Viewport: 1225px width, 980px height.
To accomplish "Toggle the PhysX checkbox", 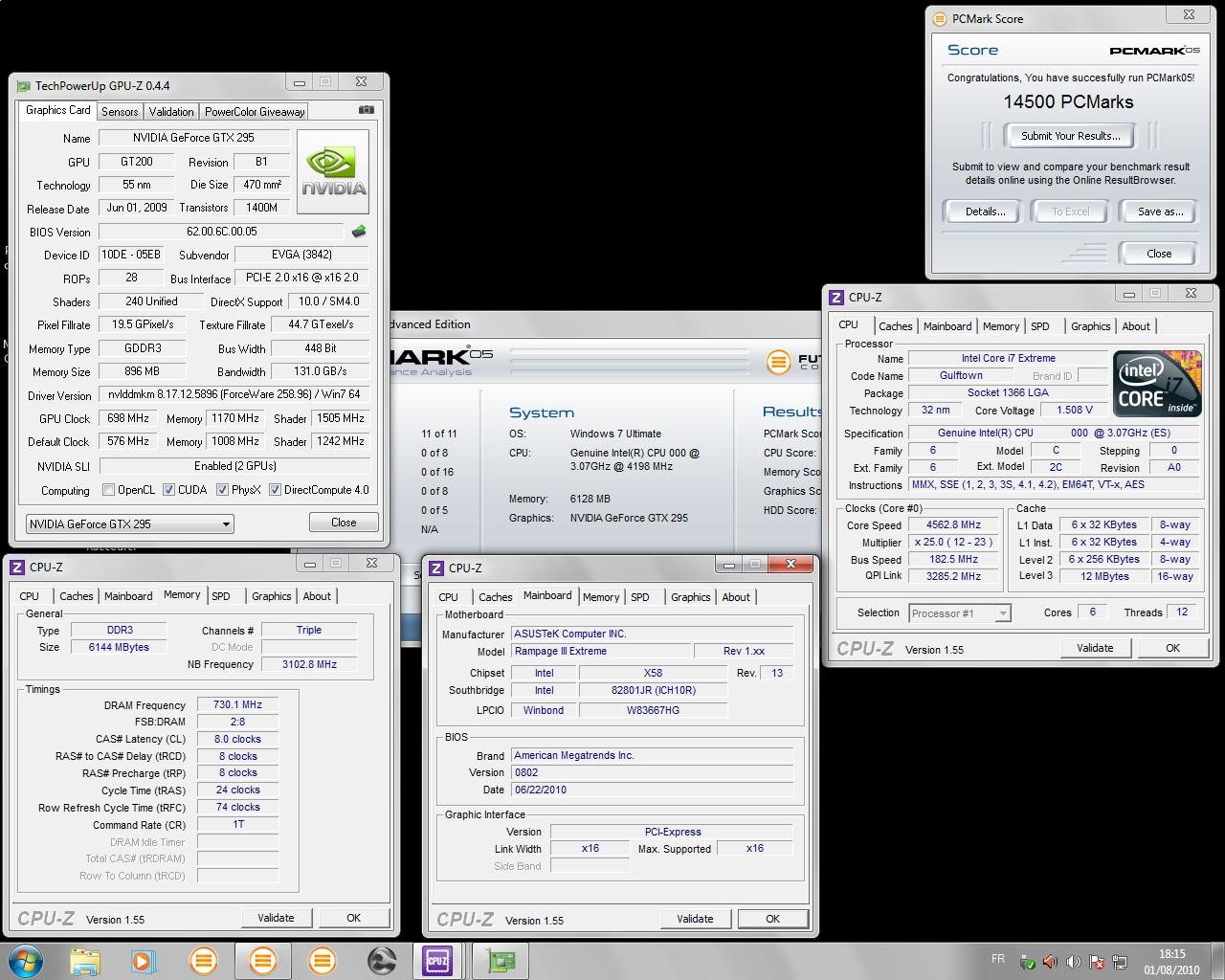I will pos(222,490).
